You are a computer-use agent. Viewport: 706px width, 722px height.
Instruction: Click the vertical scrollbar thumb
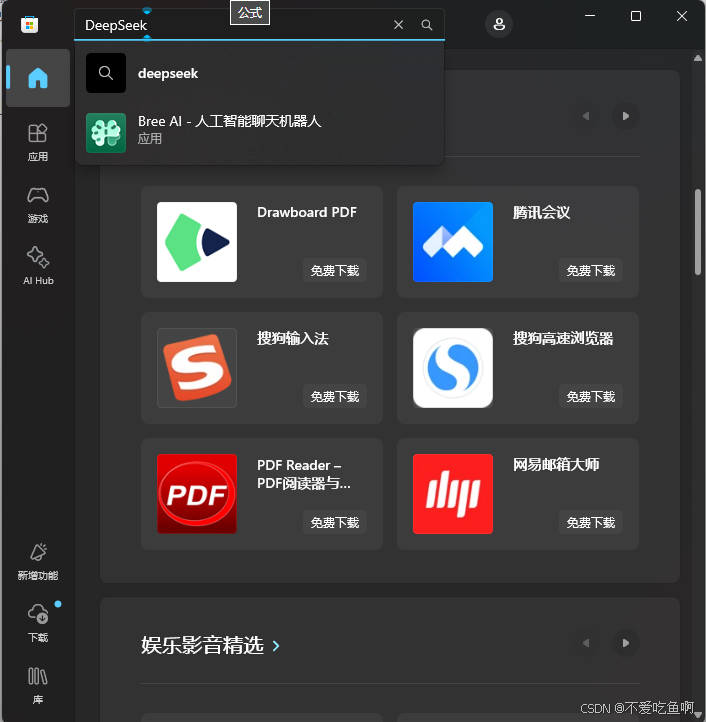(698, 232)
